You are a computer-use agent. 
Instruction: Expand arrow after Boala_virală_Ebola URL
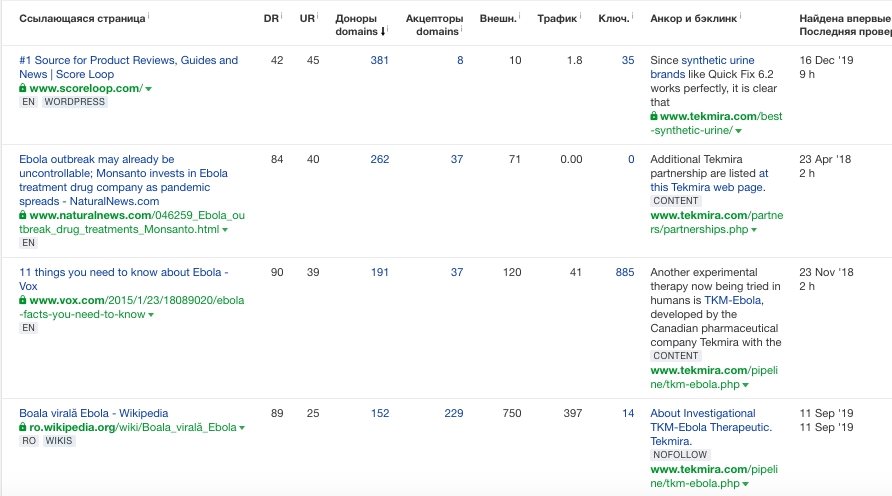pos(242,428)
